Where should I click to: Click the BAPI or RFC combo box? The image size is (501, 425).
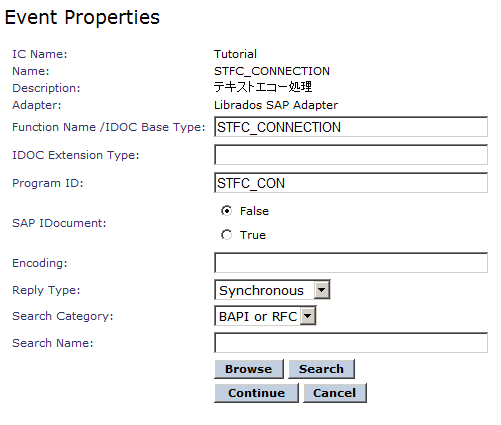click(265, 316)
